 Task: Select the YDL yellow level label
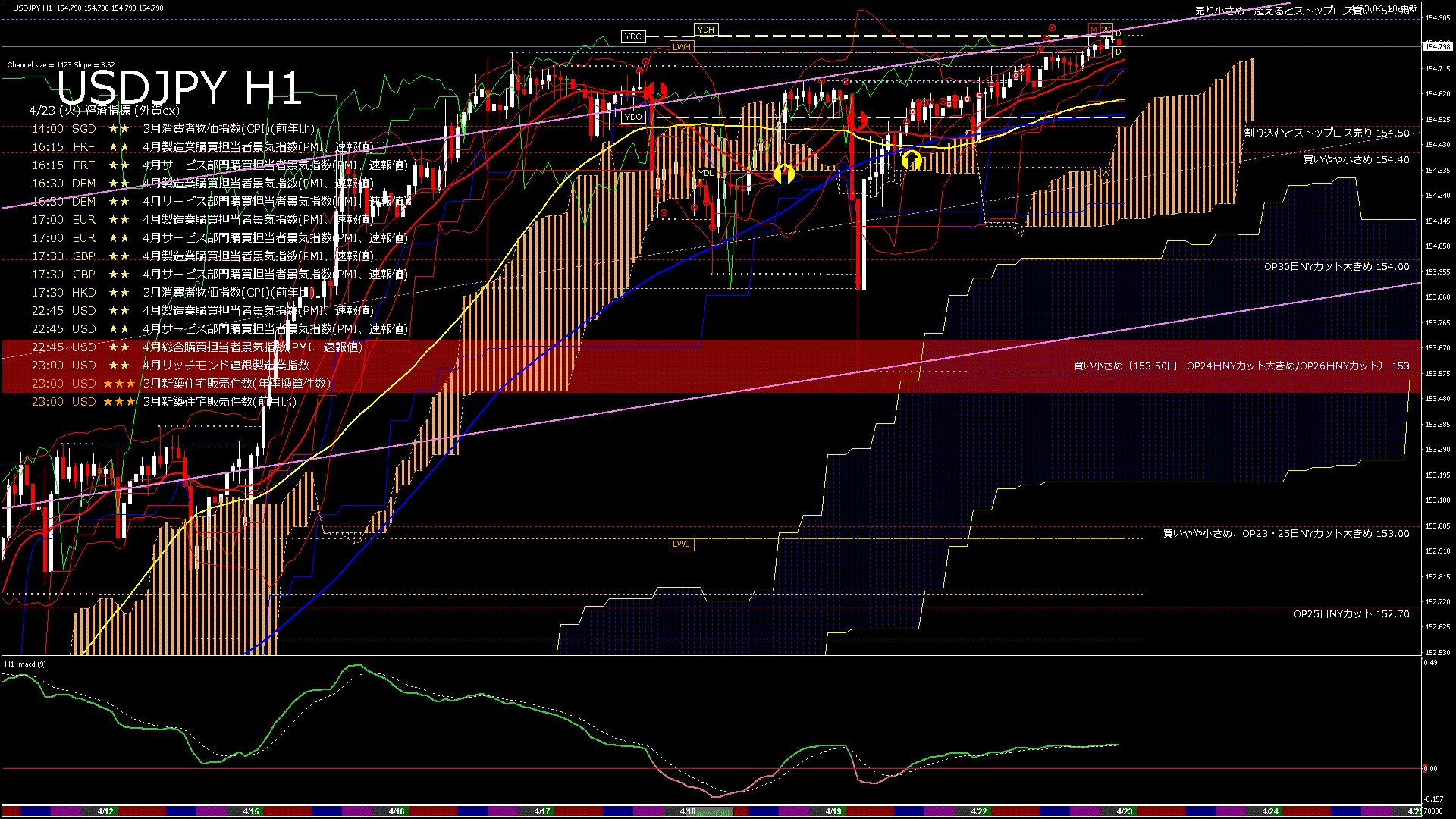[x=705, y=174]
